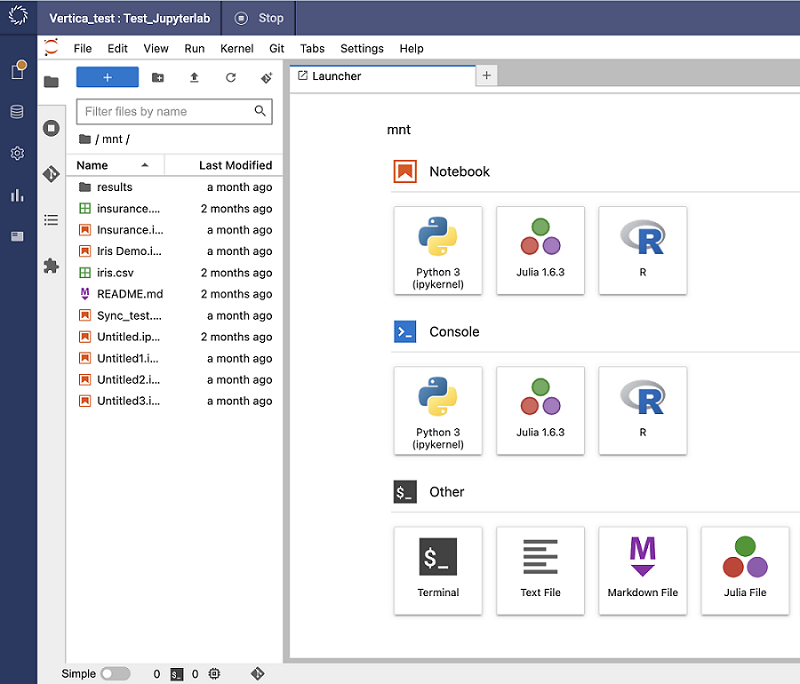Click the search magnifier in filter box
The height and width of the screenshot is (684, 800).
point(260,111)
